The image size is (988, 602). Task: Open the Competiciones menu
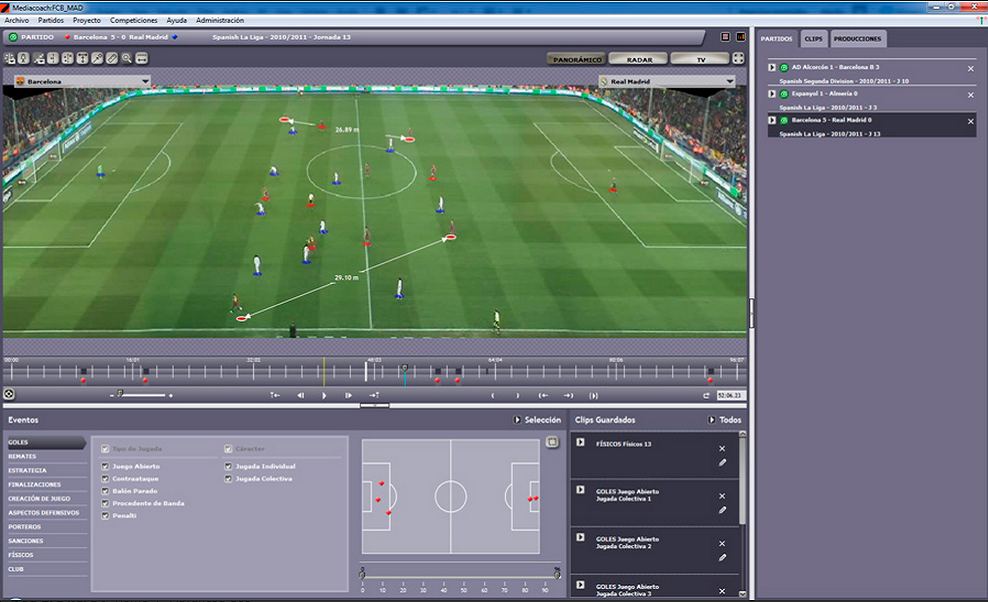tap(133, 20)
